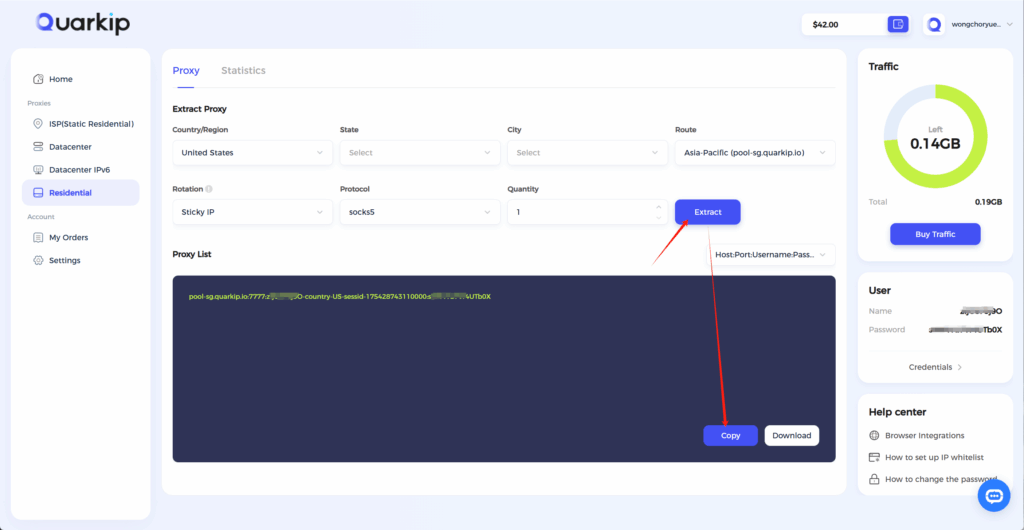Screen dimensions: 1024x530
Task: Expand the wongchoryue account menu arrow
Action: click(x=1008, y=25)
